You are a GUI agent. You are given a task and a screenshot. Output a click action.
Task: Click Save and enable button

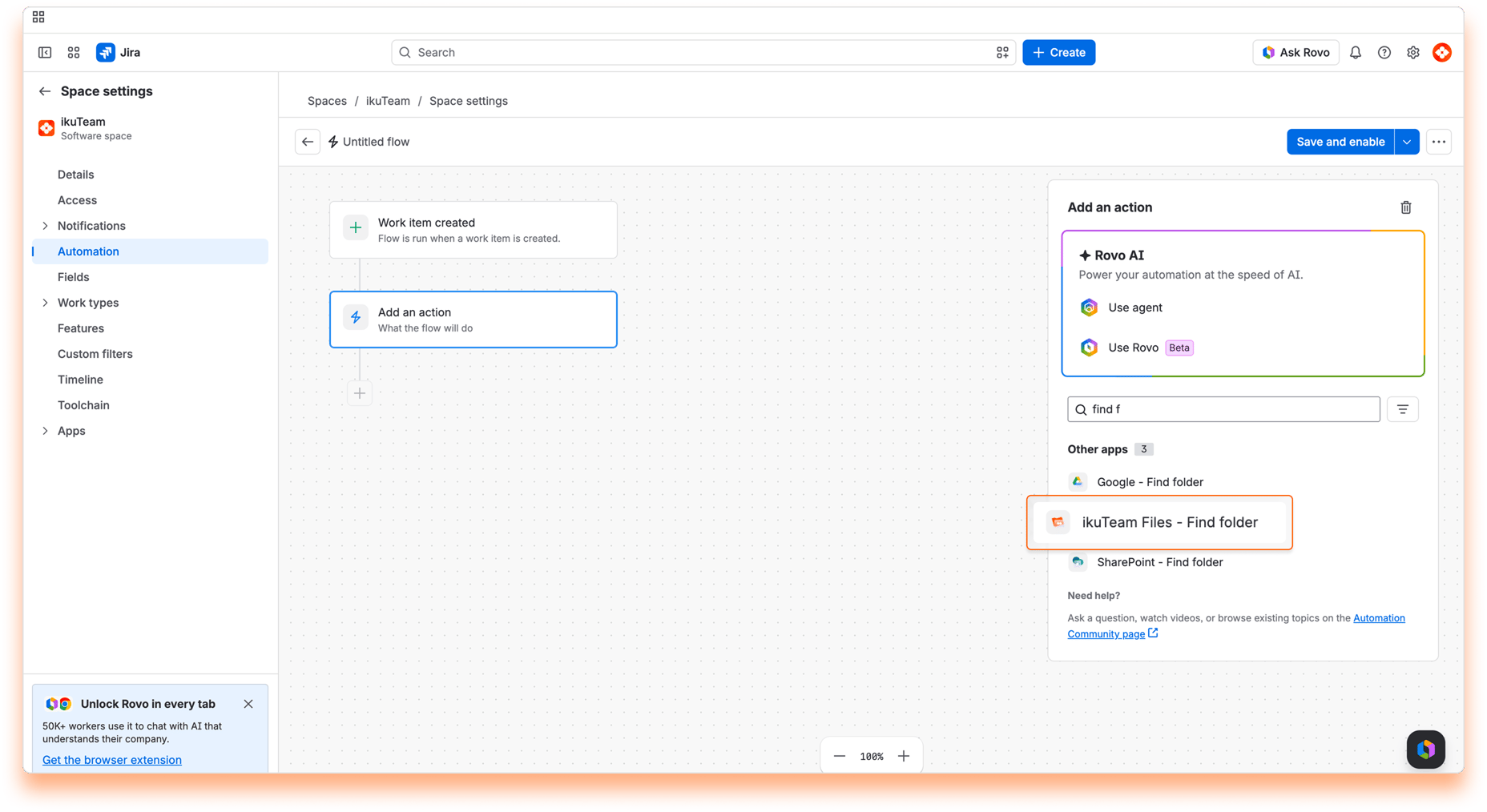[1340, 142]
